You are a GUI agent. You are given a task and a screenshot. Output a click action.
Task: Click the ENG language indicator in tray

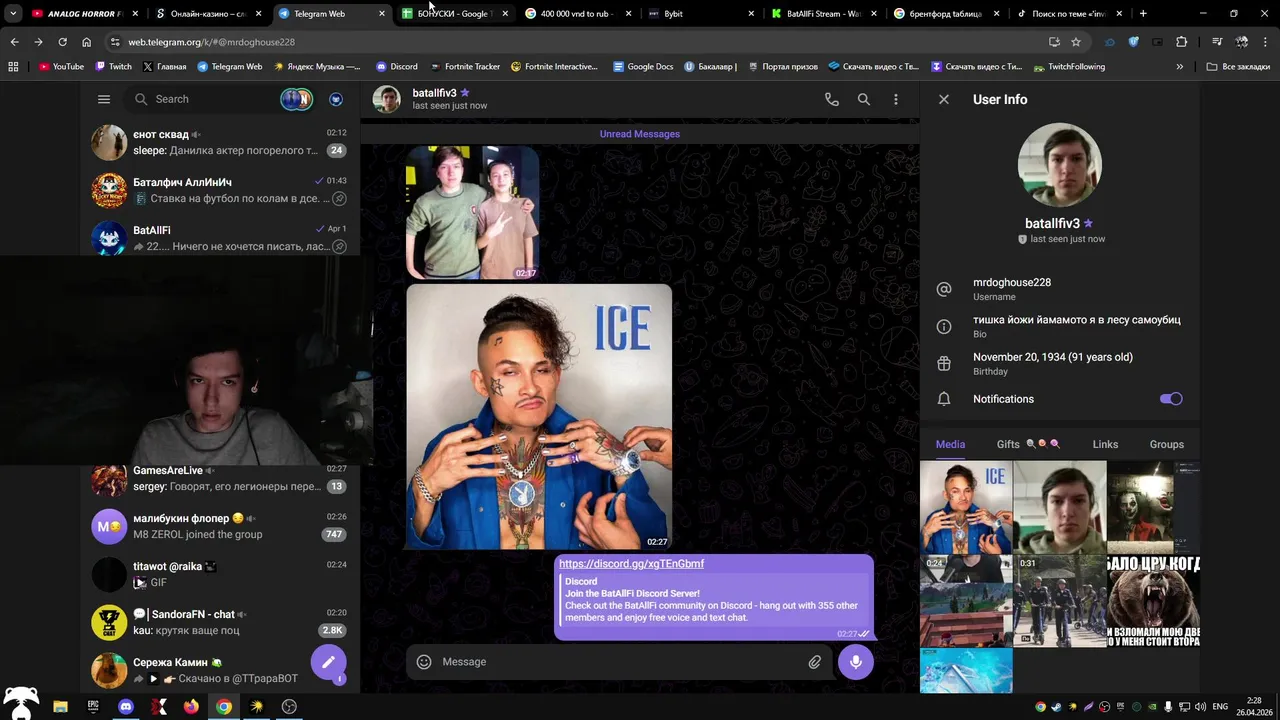1220,707
